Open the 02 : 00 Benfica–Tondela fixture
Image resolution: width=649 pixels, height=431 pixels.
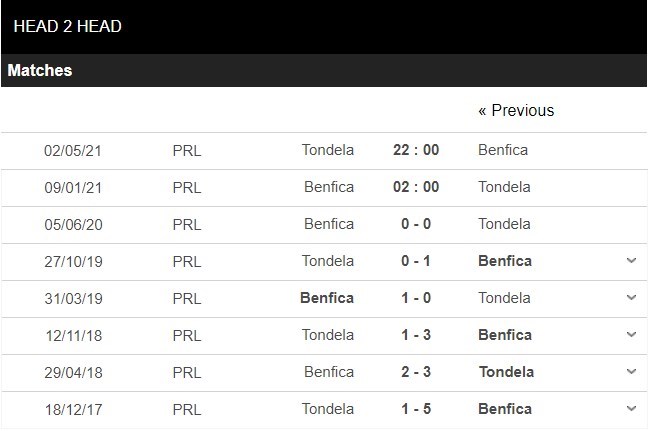pos(416,187)
